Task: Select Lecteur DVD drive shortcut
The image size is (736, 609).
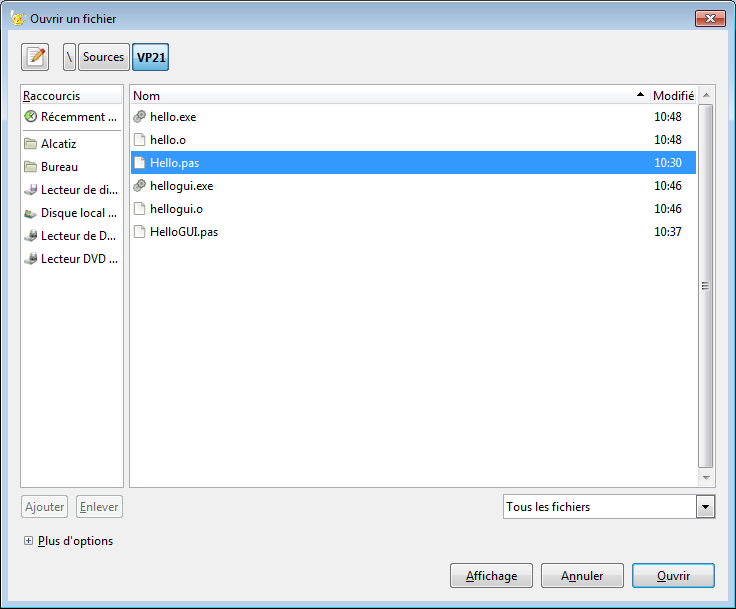Action: click(x=71, y=259)
